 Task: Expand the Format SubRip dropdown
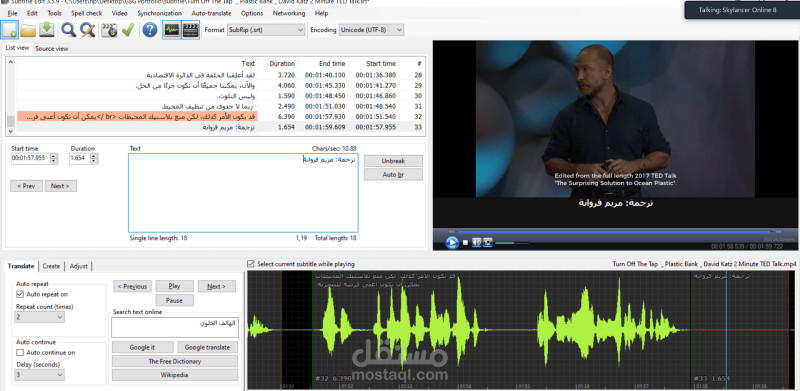click(266, 30)
